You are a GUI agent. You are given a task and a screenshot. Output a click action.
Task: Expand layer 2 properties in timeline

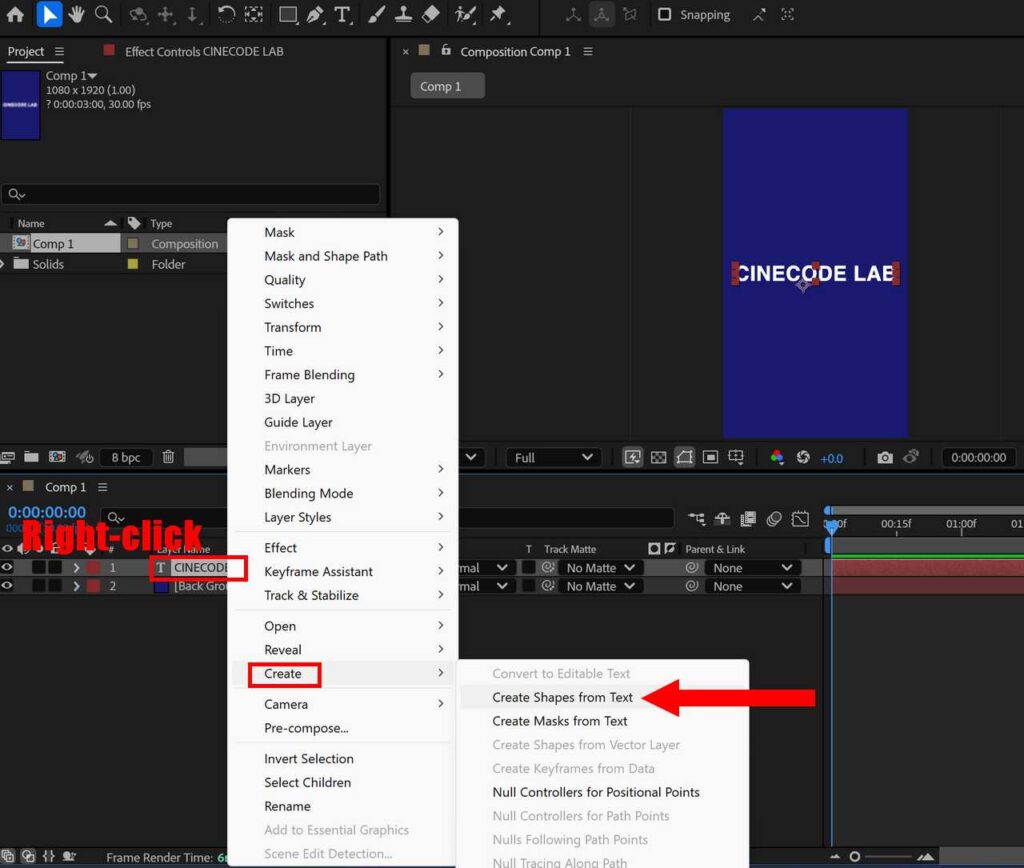pos(76,587)
